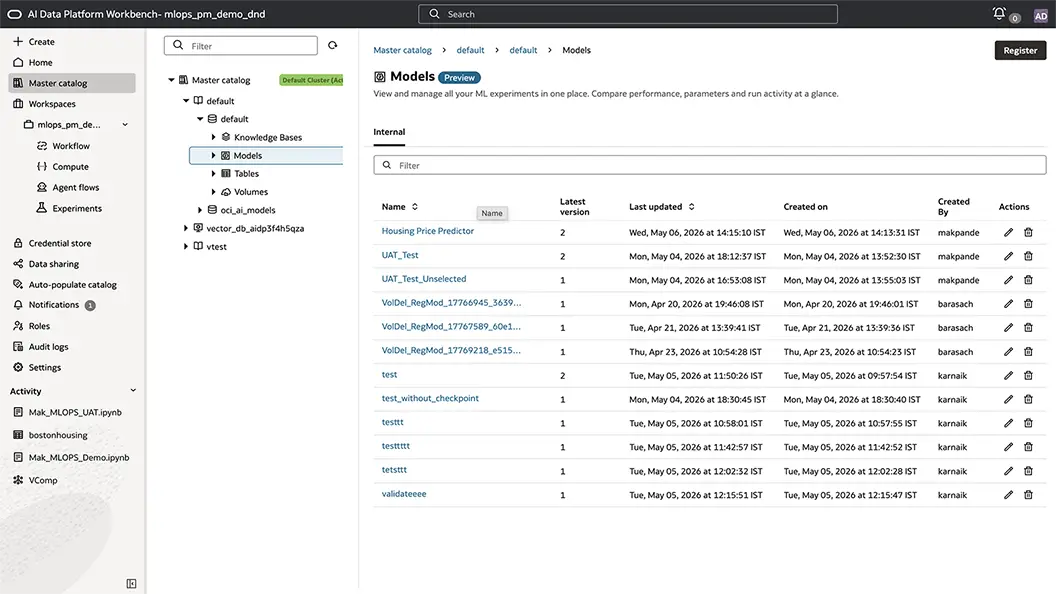Collapse the left navigation panel icon
This screenshot has width=1056, height=594.
[x=131, y=583]
